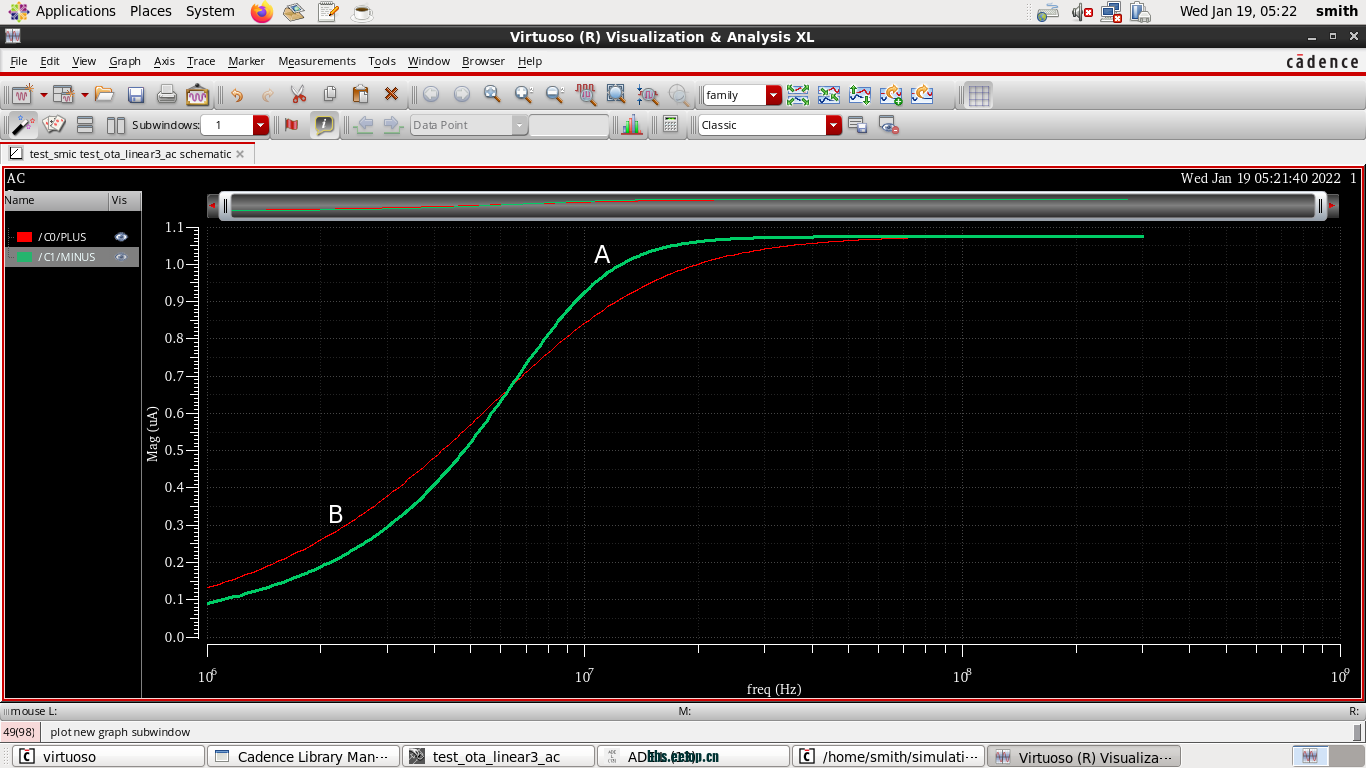The width and height of the screenshot is (1366, 768).
Task: Click the zoom in x2 icon
Action: click(x=523, y=95)
